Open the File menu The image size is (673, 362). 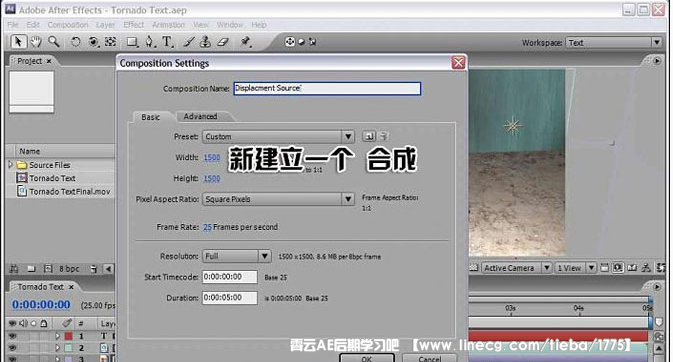point(13,25)
